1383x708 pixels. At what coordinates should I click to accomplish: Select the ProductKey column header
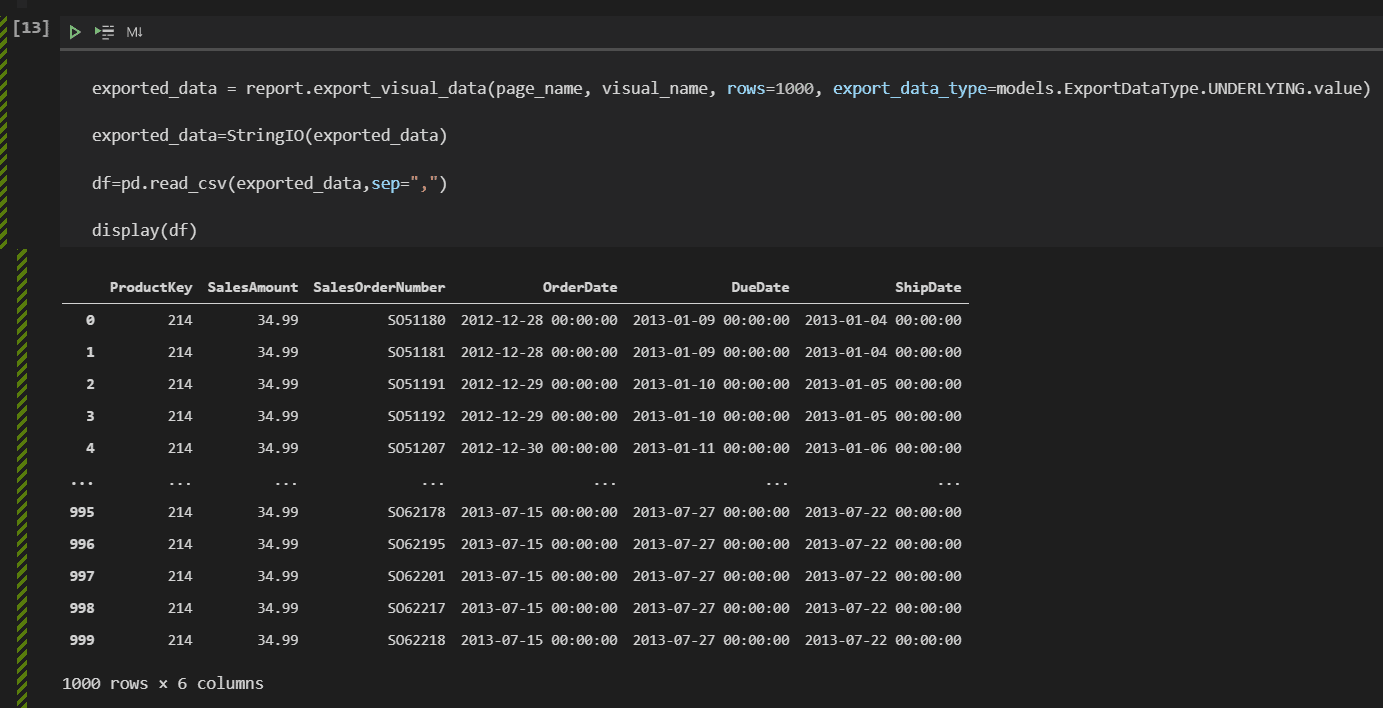pyautogui.click(x=151, y=287)
